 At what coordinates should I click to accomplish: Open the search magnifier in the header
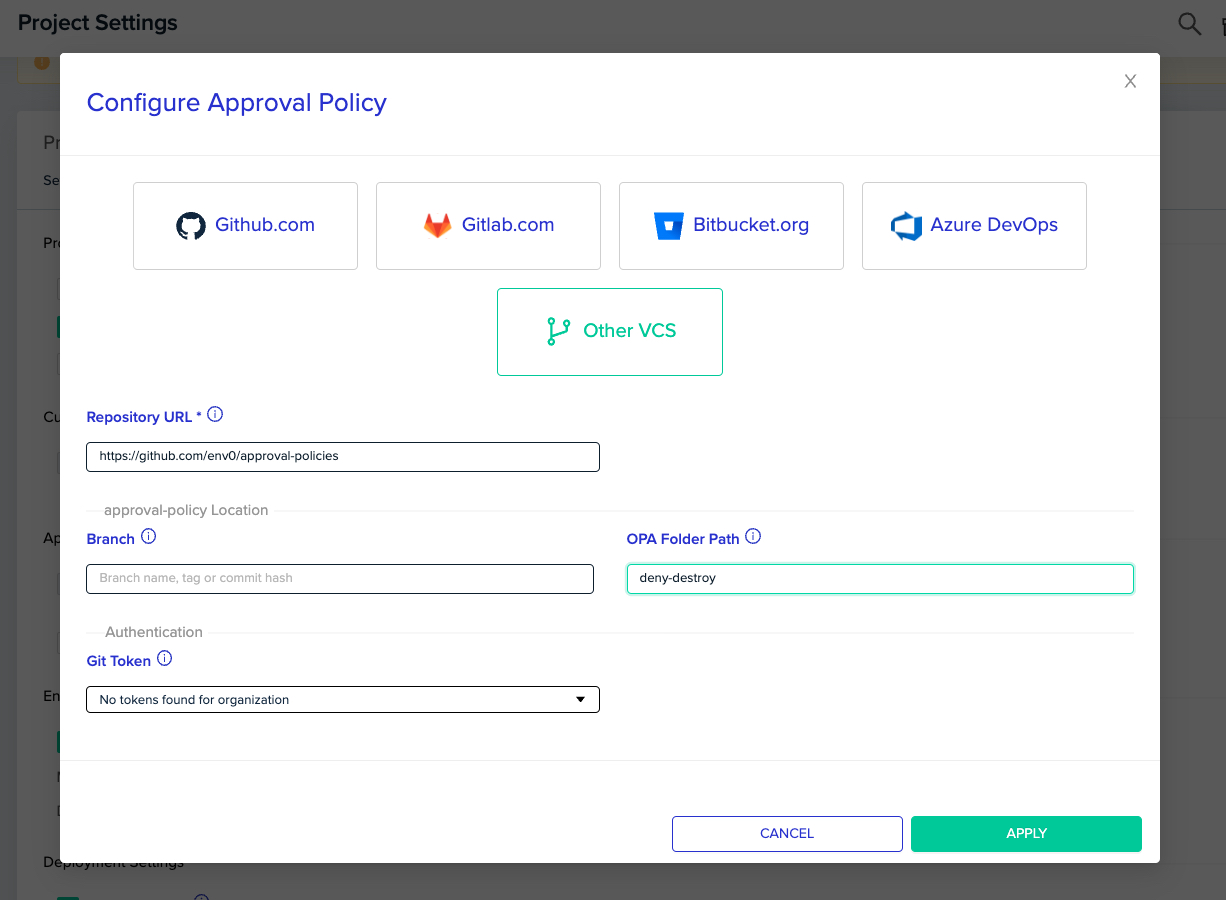(1189, 24)
